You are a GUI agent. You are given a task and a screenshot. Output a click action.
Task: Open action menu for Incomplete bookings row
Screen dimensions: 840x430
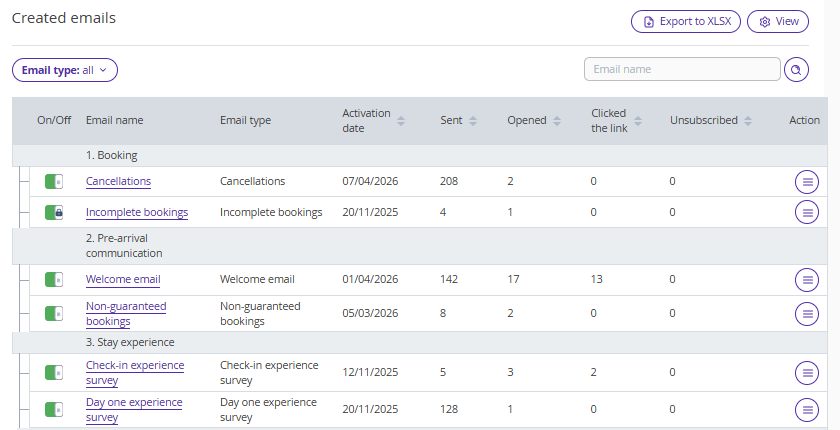tap(806, 212)
